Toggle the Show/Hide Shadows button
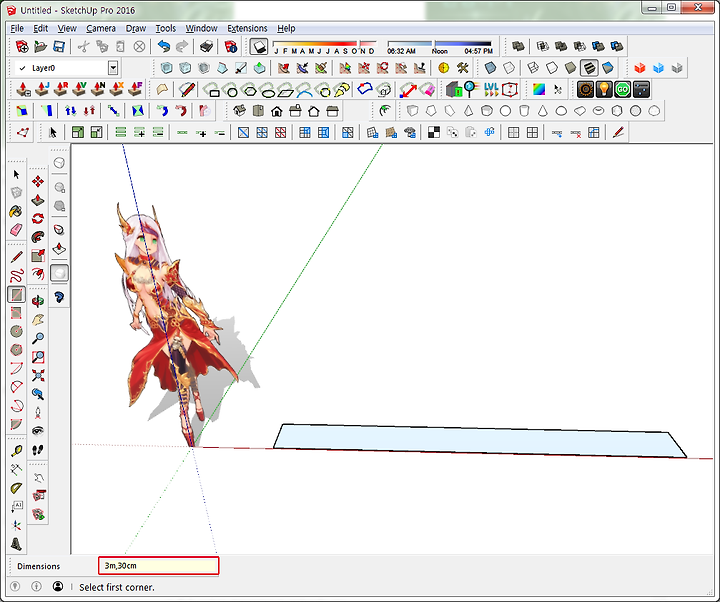The width and height of the screenshot is (720, 602). pos(259,46)
